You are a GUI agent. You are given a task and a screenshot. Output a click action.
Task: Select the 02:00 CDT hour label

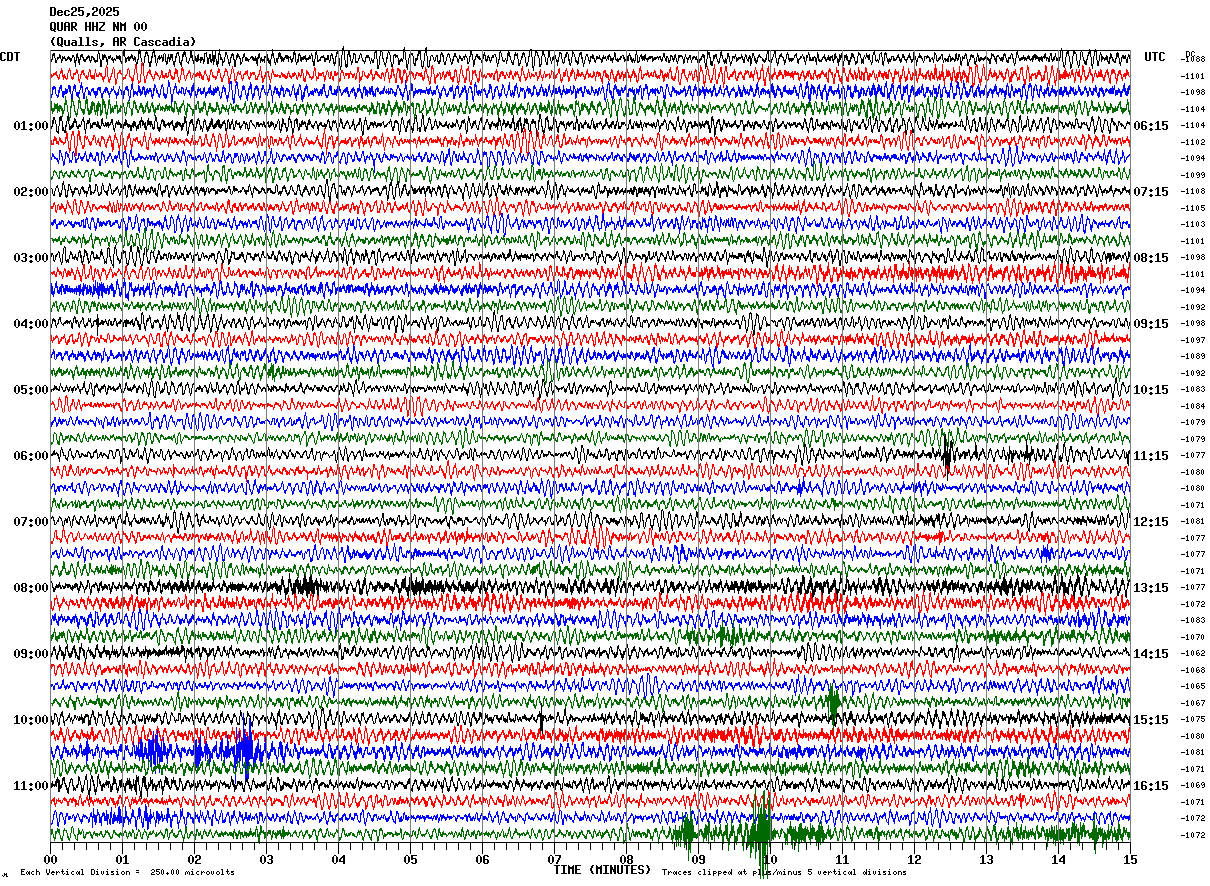31,192
